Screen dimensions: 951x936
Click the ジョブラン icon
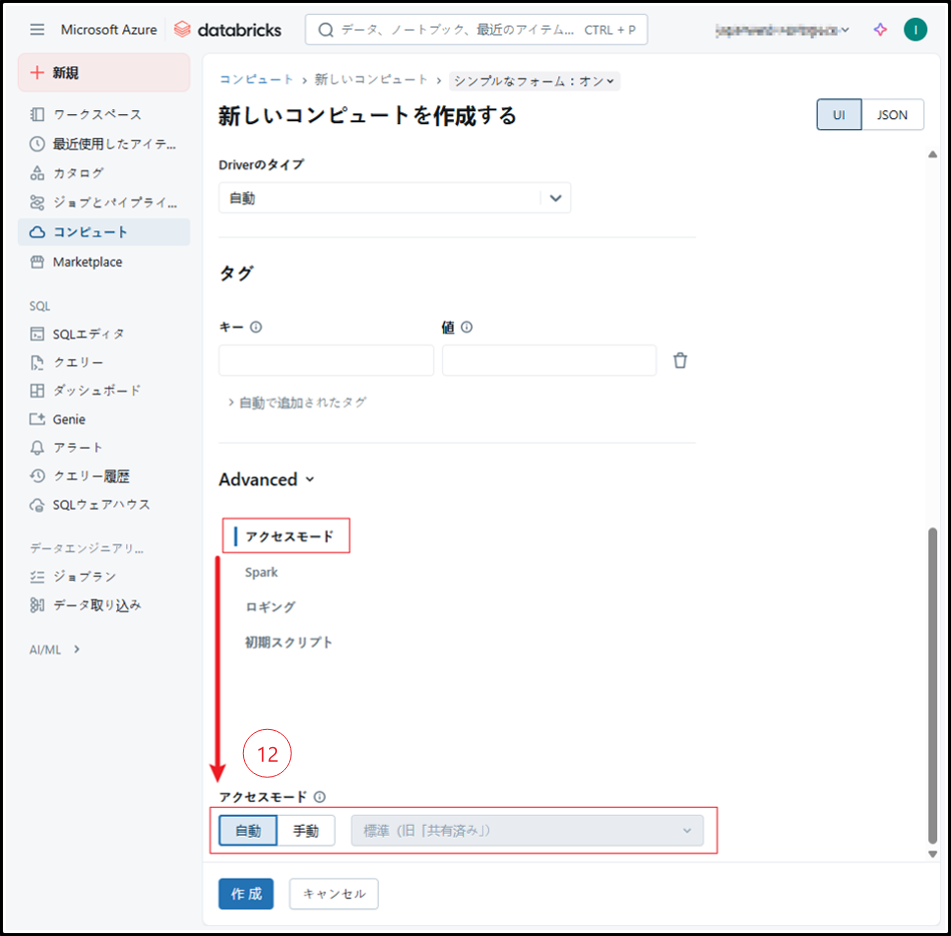coord(37,576)
